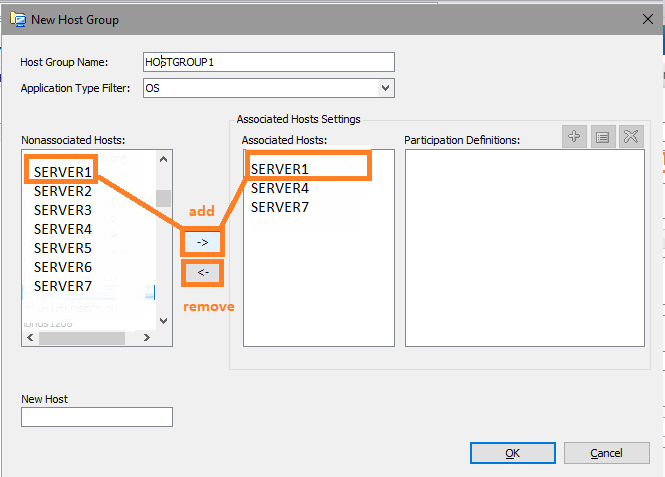Select SERVER1 in Nonassociated Hosts list

point(62,172)
